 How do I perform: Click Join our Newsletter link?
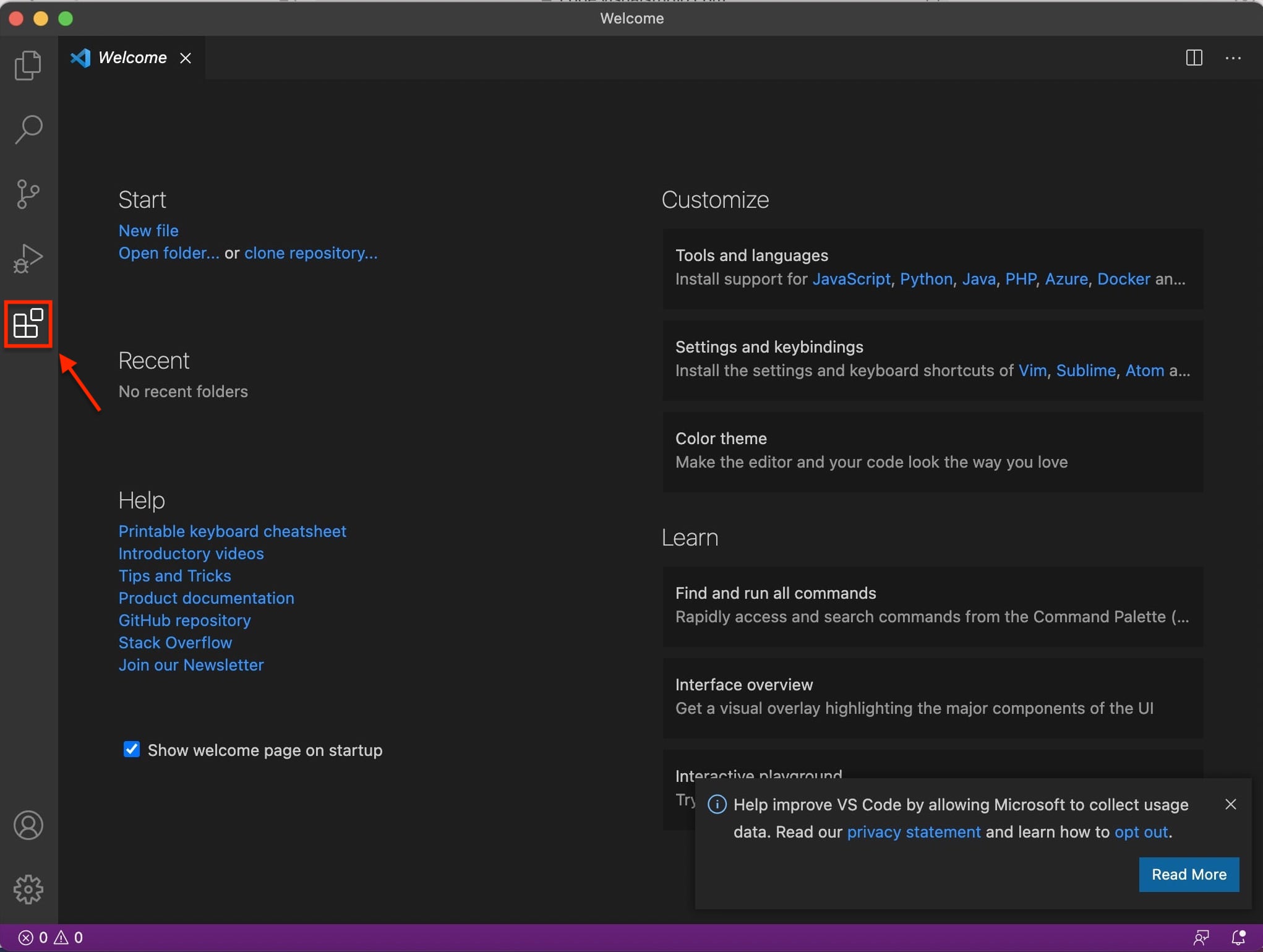(191, 665)
